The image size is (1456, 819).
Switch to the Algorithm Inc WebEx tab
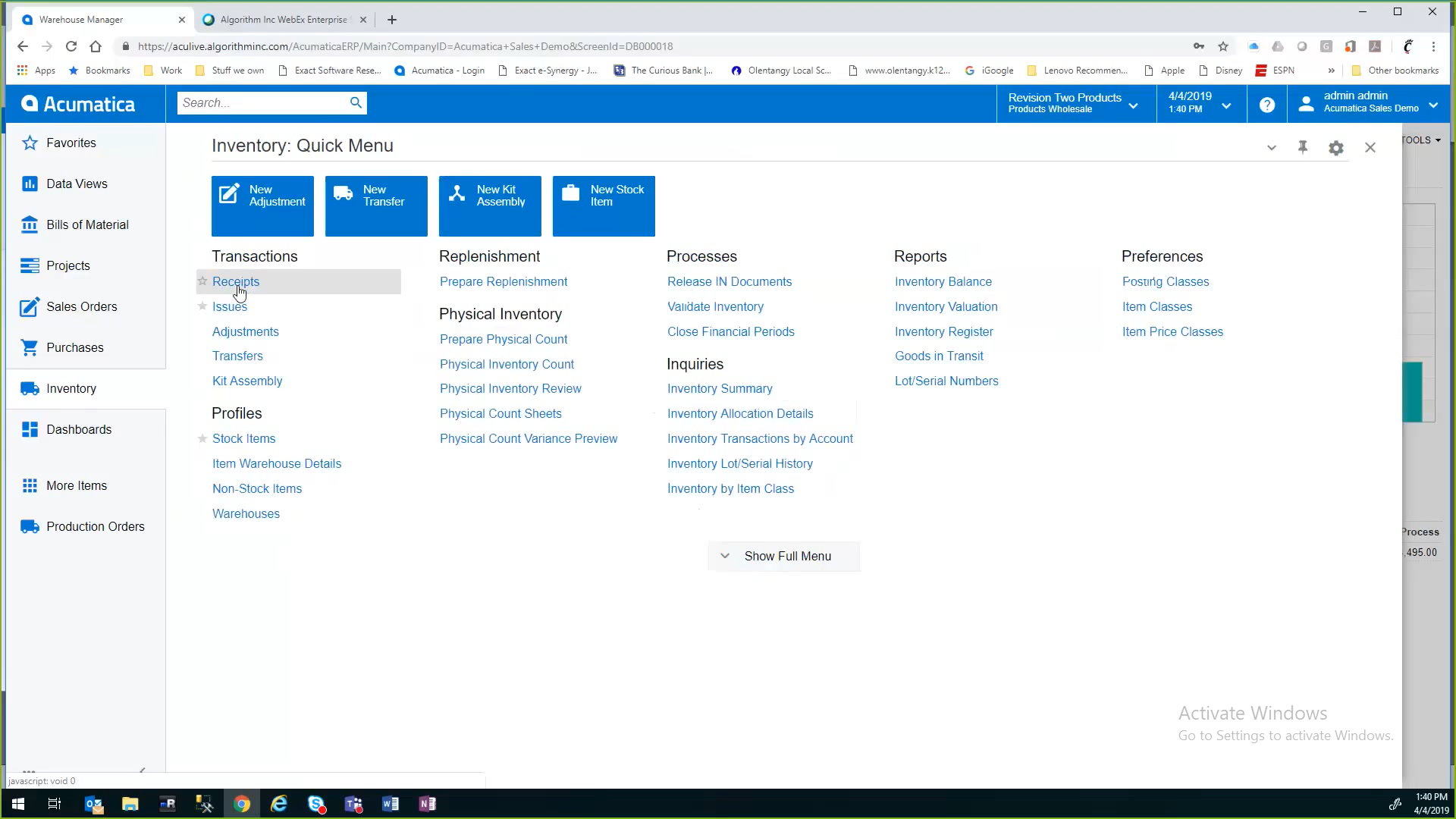tap(284, 20)
